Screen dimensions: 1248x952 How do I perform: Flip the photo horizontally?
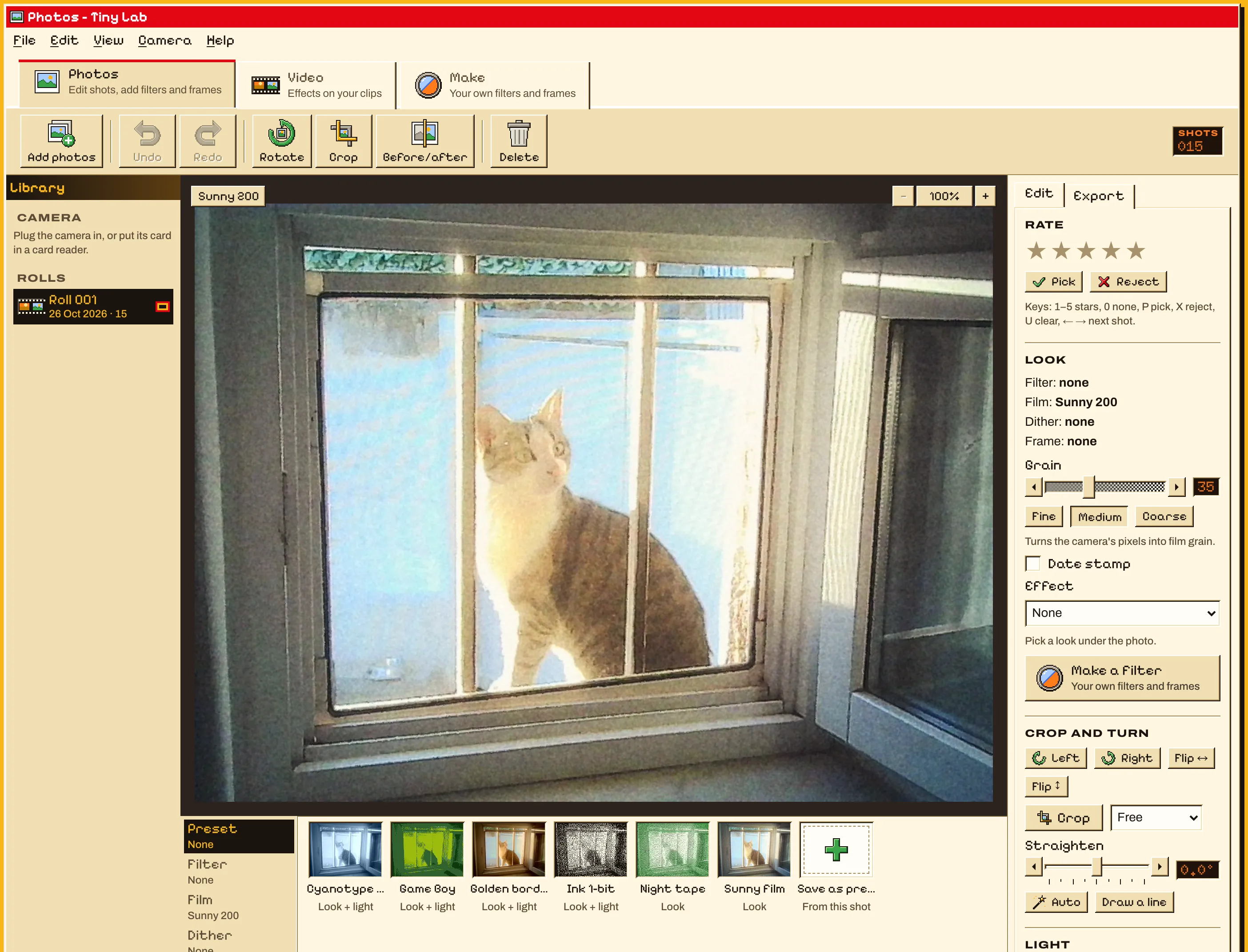click(1192, 758)
